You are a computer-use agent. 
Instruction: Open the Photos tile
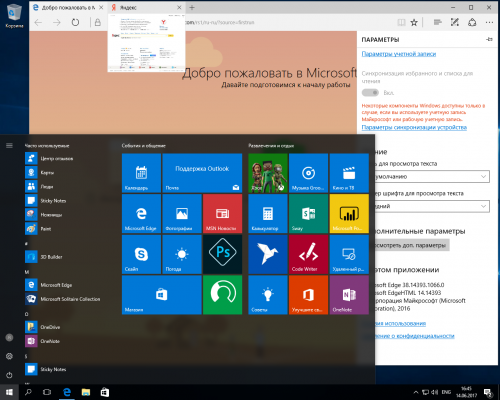(182, 214)
